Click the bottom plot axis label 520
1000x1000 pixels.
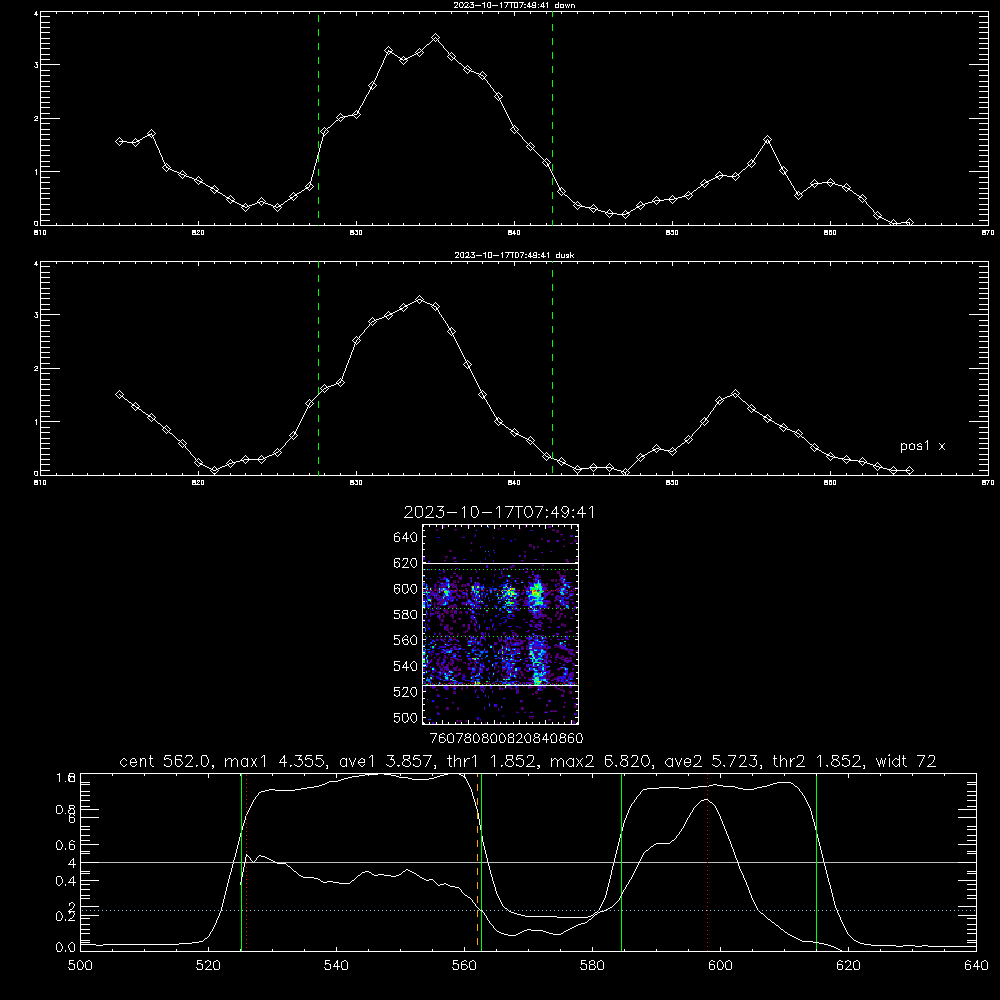point(209,966)
